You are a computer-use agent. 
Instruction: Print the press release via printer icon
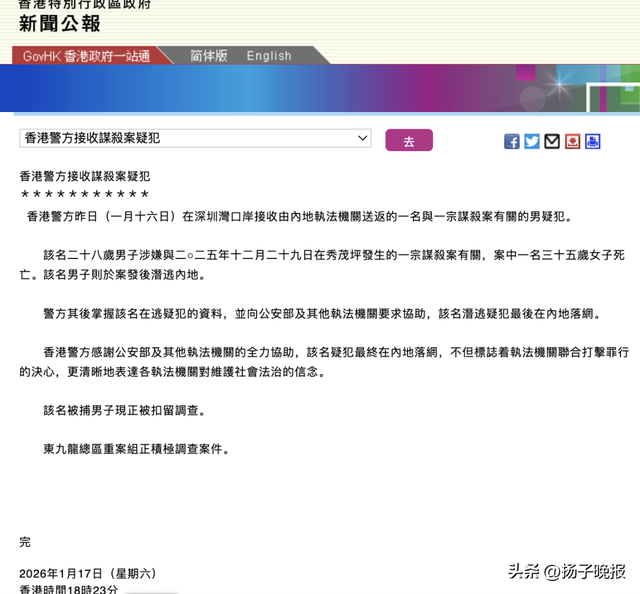tap(592, 141)
